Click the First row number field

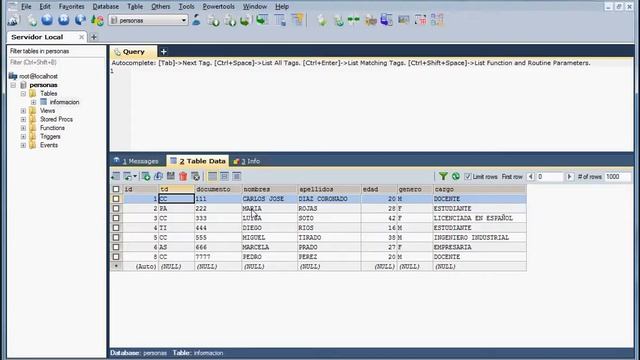point(550,177)
